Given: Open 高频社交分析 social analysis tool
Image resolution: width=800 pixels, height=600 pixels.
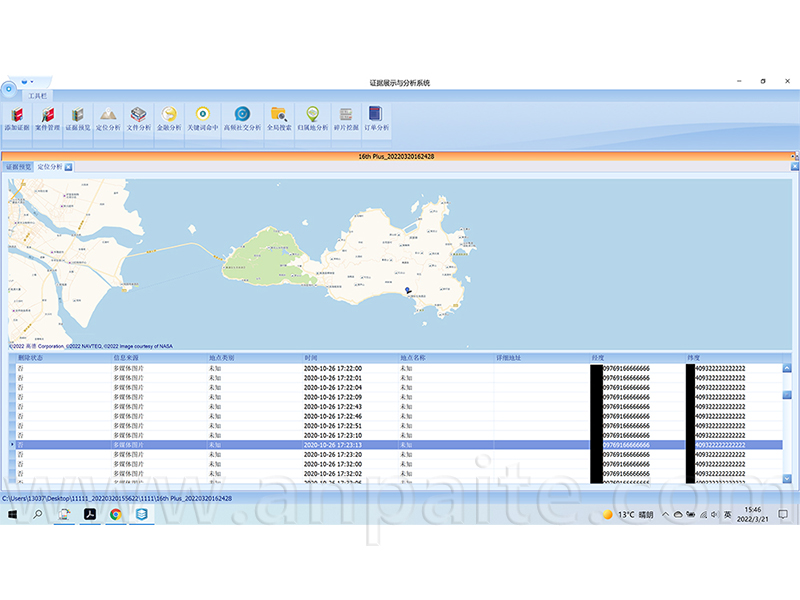Looking at the screenshot, I should [242, 118].
